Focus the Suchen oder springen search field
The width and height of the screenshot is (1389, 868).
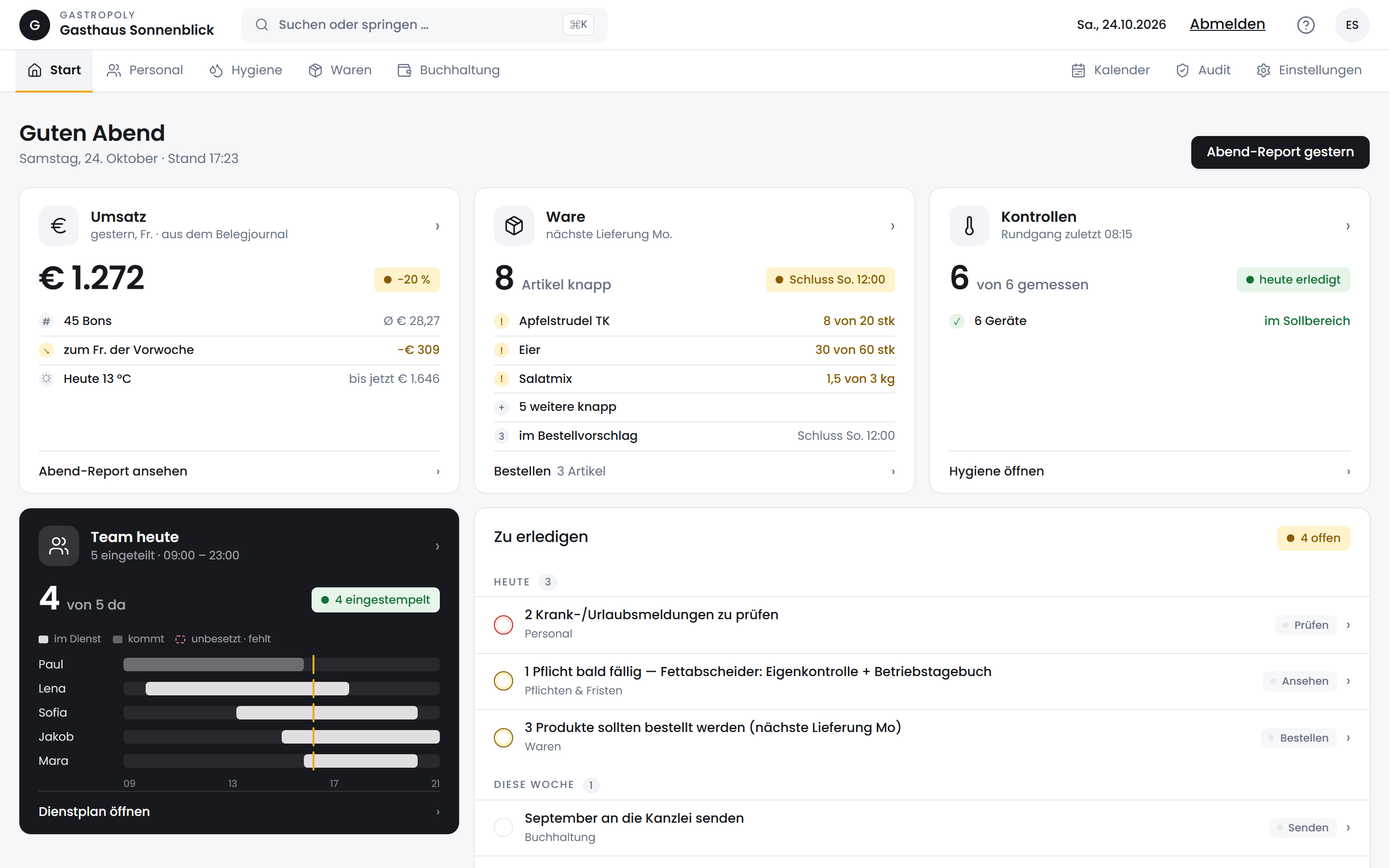(424, 25)
